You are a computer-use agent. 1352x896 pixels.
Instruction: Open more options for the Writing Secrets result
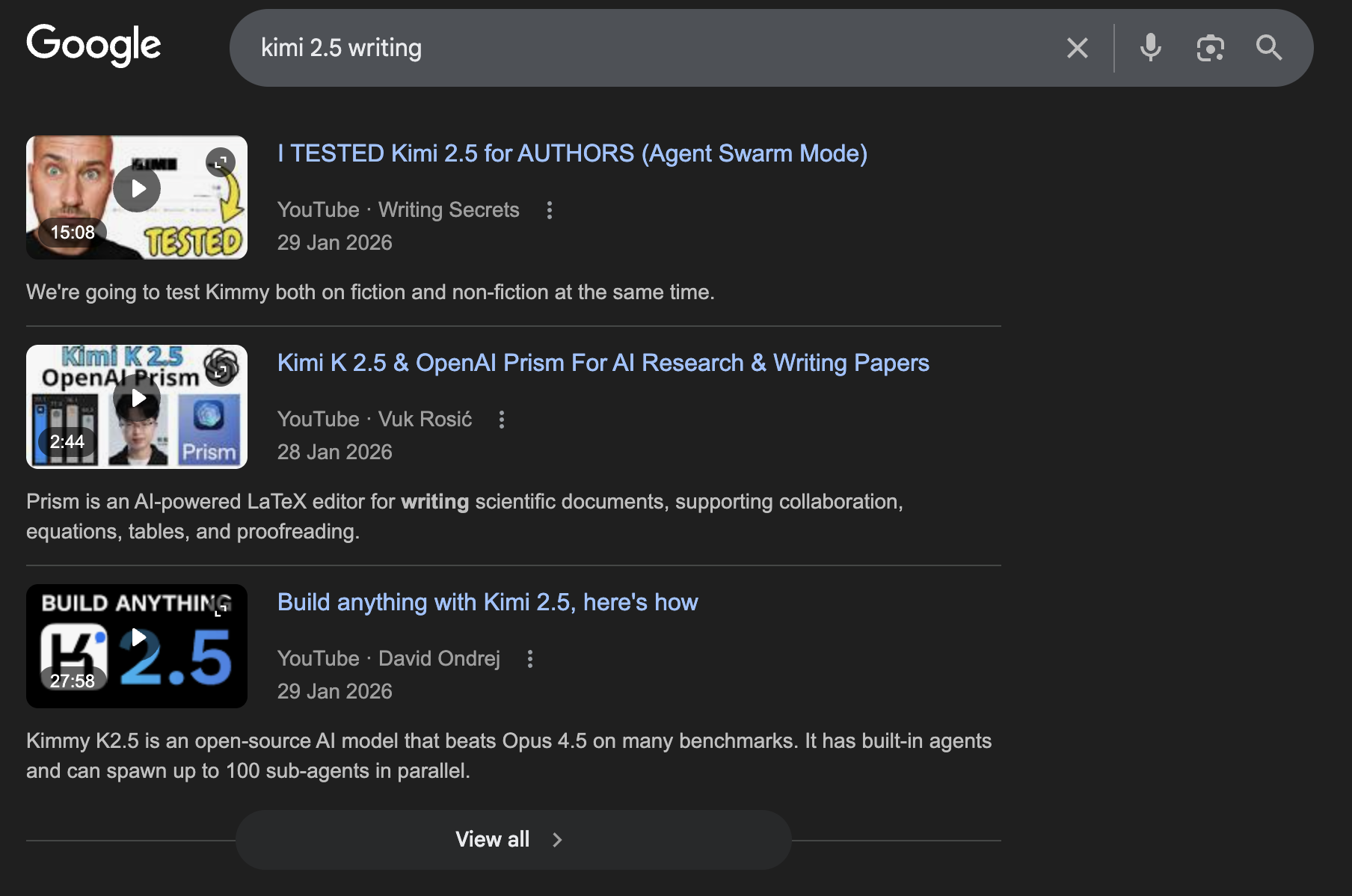coord(550,210)
